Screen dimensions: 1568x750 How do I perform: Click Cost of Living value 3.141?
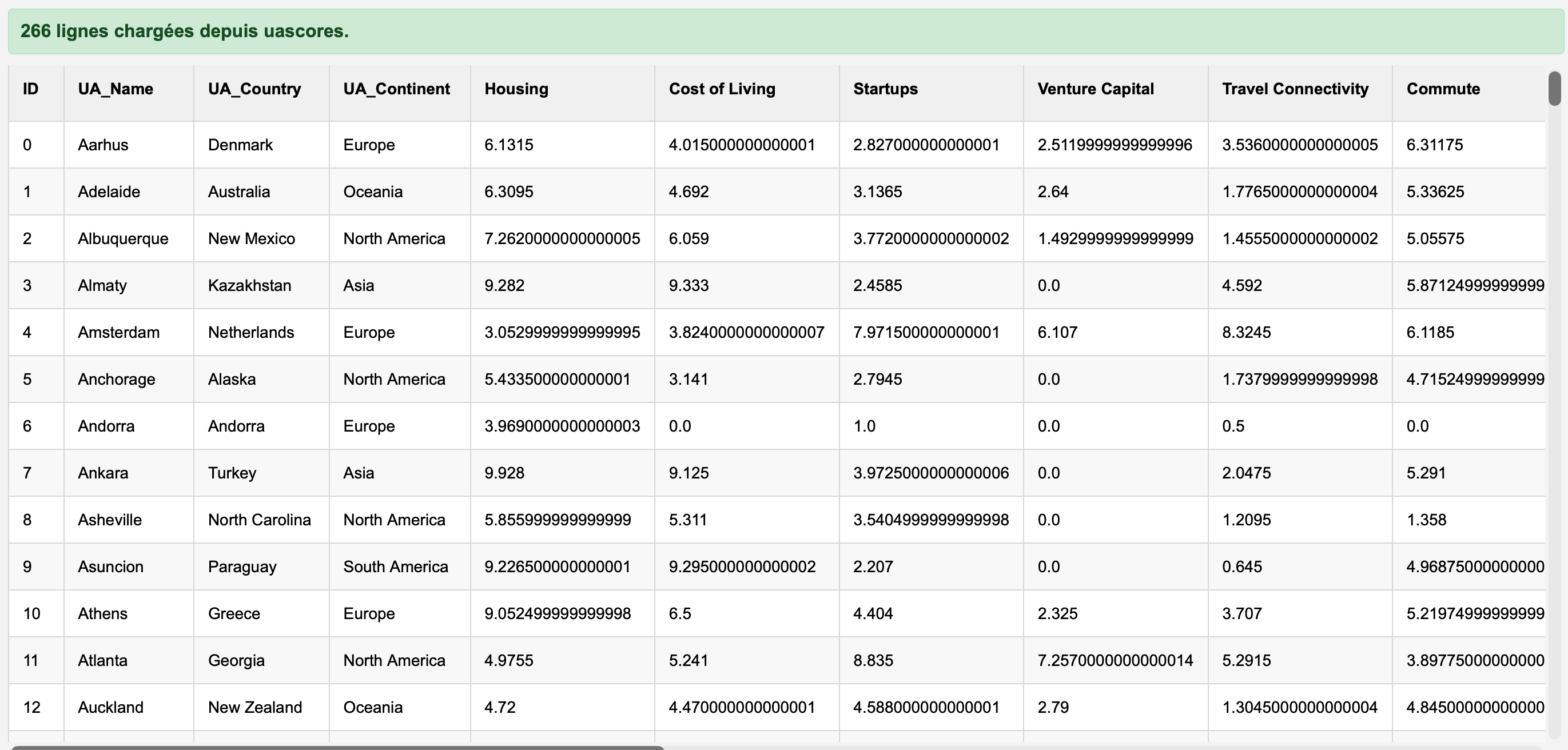point(747,379)
